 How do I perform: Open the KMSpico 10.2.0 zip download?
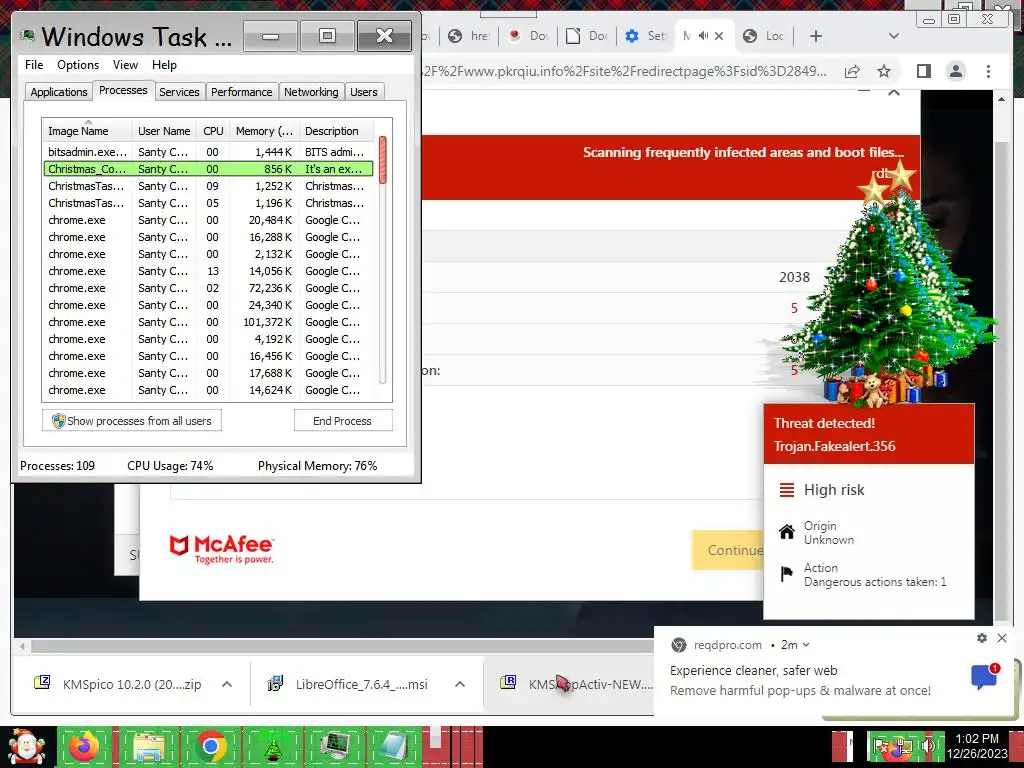pyautogui.click(x=118, y=684)
